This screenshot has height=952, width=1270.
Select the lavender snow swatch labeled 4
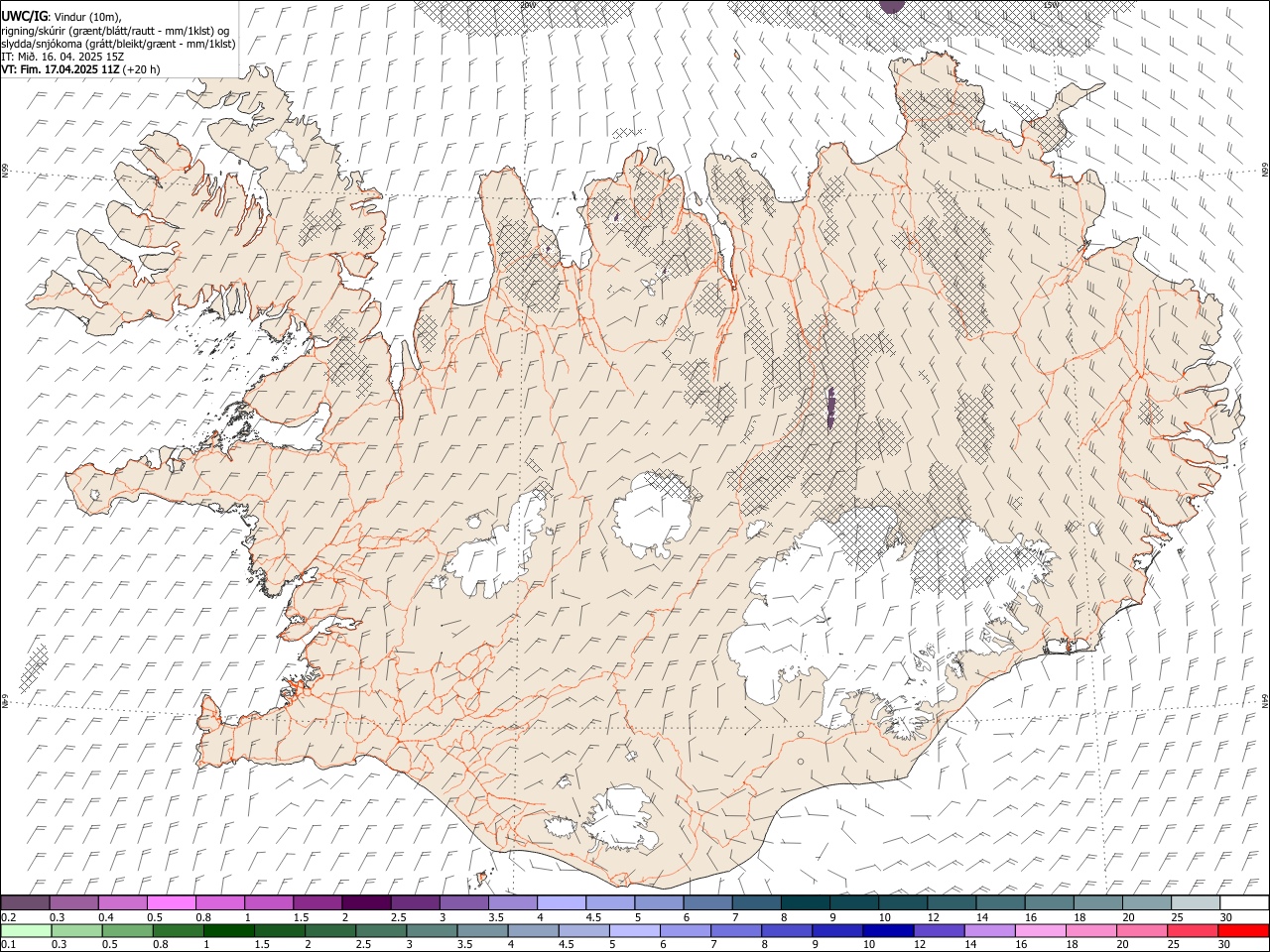[563, 902]
